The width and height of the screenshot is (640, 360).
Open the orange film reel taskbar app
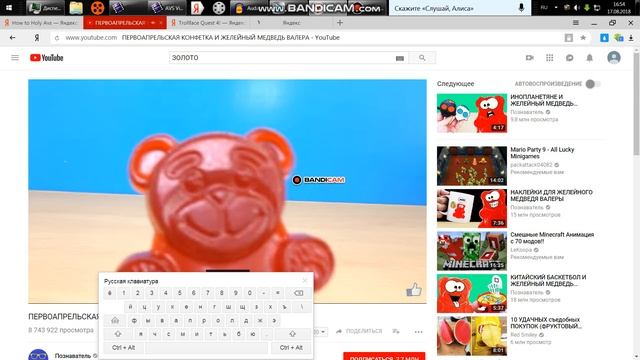(x=97, y=8)
